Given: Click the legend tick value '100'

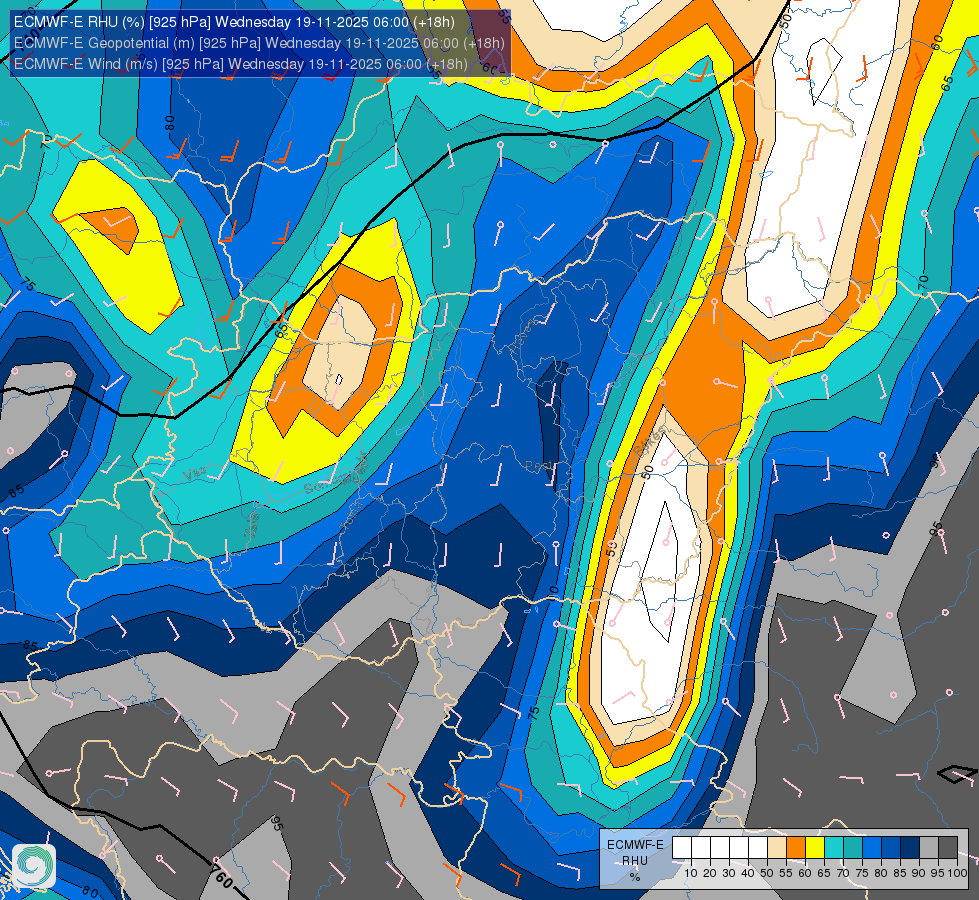Looking at the screenshot, I should click(x=957, y=873).
